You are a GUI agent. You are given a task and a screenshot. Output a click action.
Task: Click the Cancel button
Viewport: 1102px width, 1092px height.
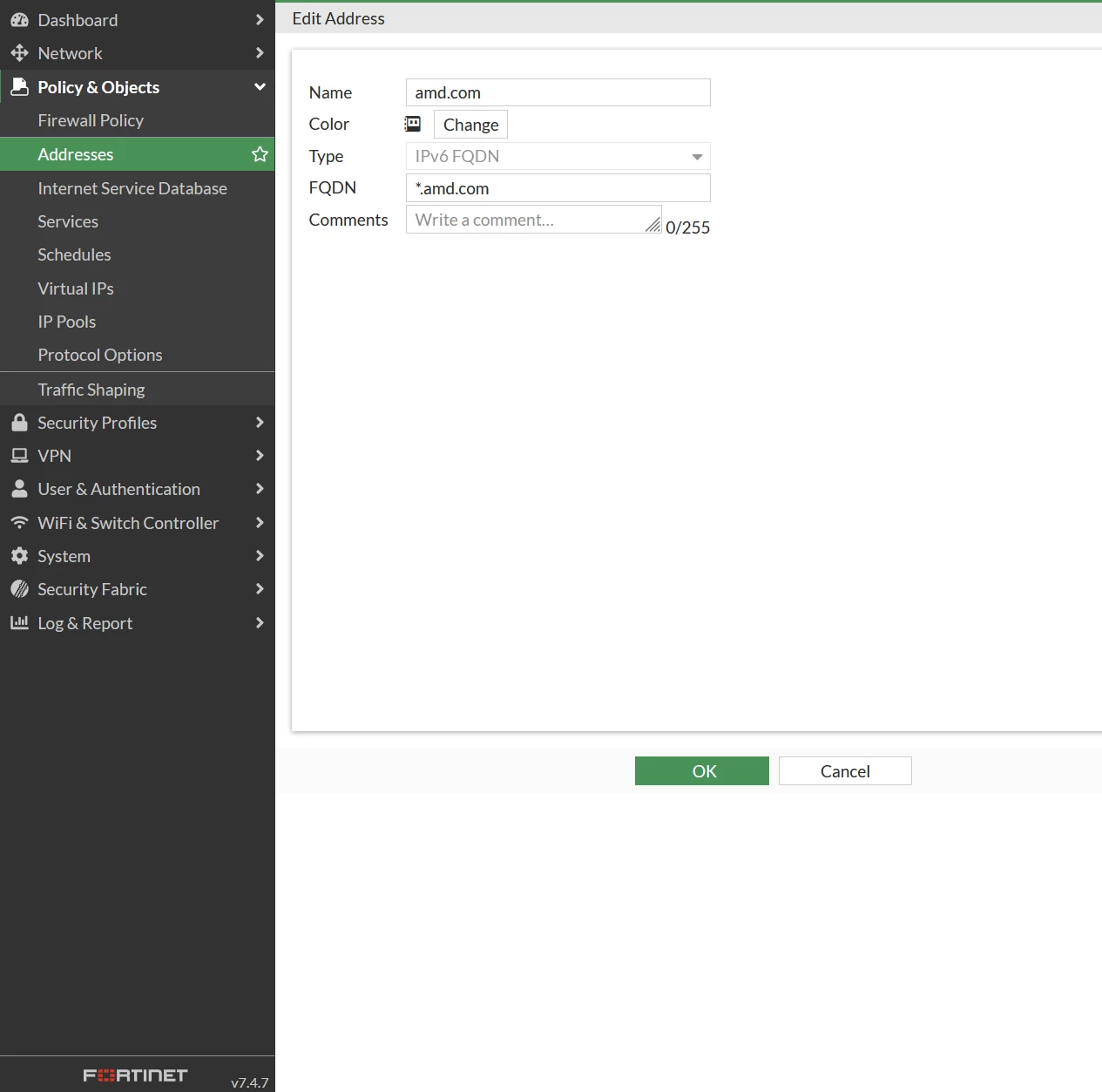click(x=845, y=771)
